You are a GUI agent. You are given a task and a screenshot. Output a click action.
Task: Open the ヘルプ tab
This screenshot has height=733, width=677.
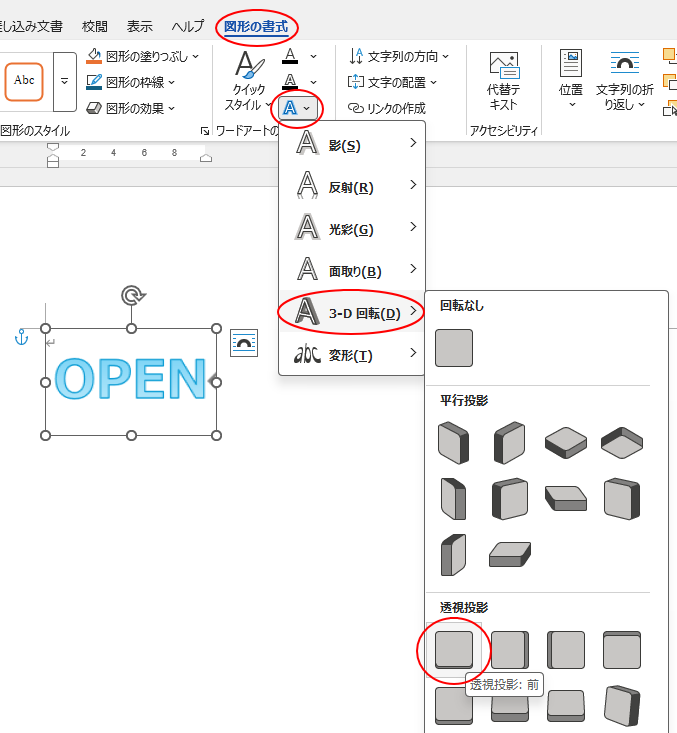[x=187, y=27]
